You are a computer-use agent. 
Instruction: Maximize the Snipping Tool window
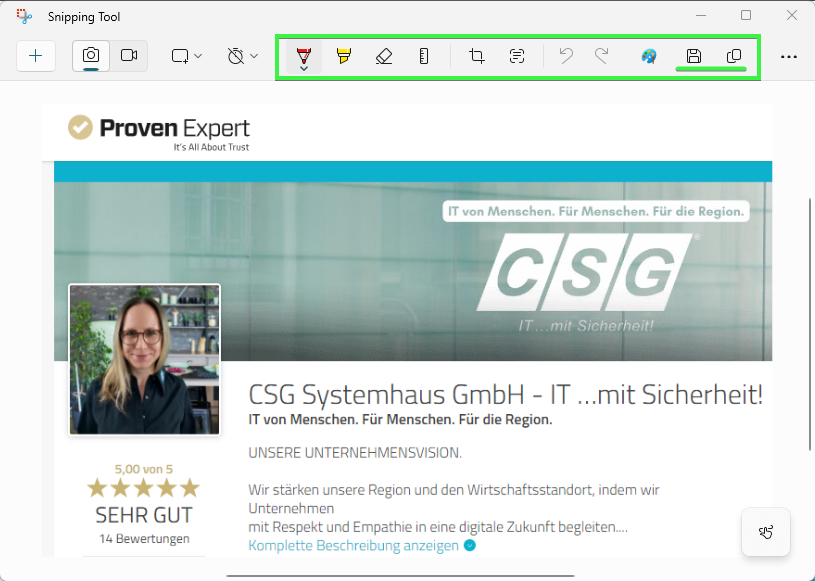click(x=746, y=16)
